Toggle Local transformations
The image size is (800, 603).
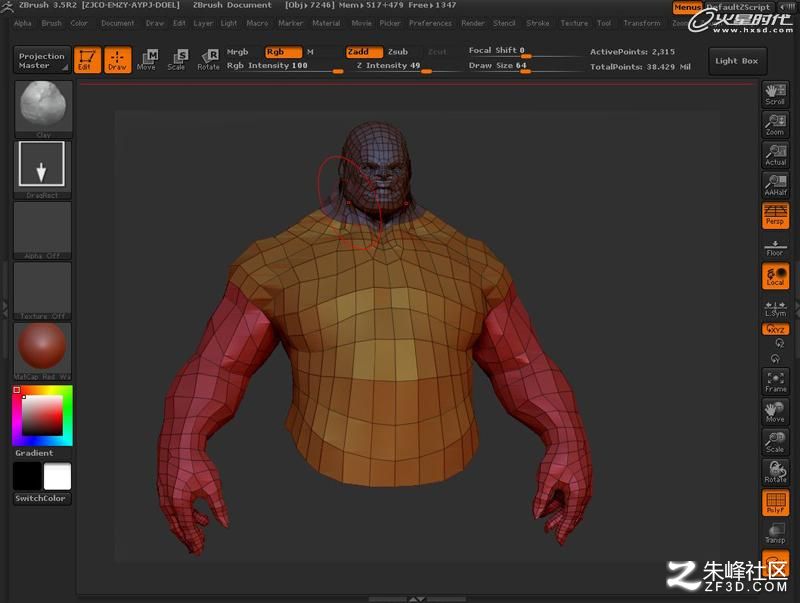(775, 276)
